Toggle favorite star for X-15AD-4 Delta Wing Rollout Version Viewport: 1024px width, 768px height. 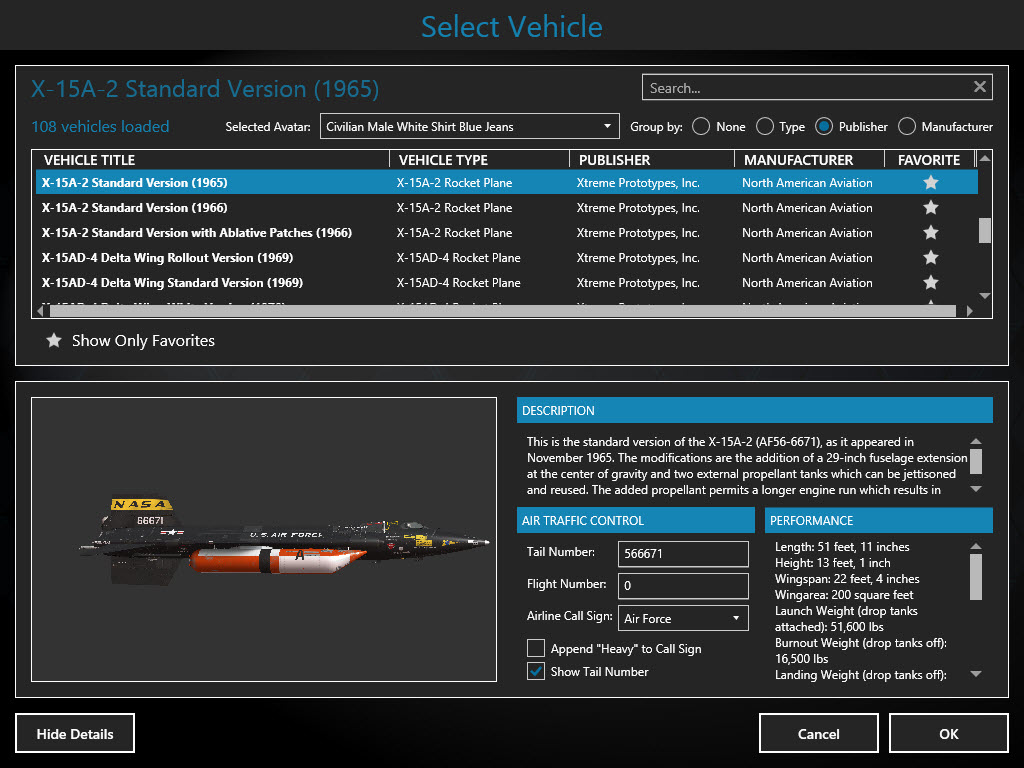pyautogui.click(x=931, y=258)
